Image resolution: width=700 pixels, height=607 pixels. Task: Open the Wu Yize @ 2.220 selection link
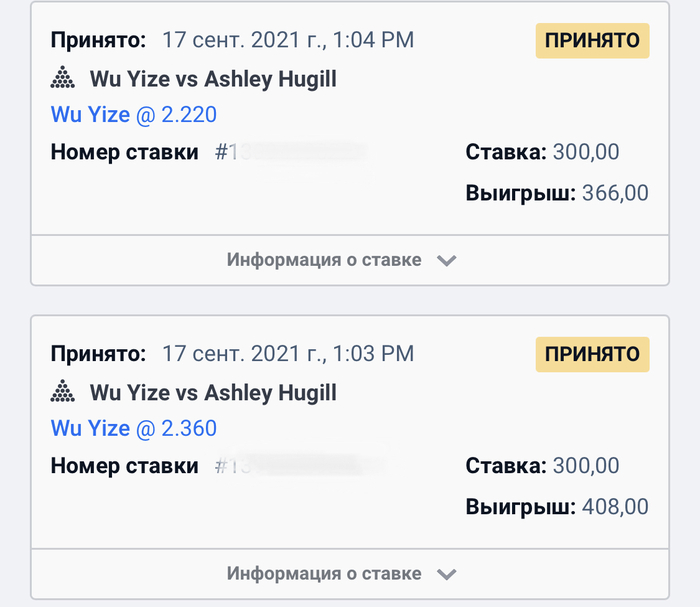pyautogui.click(x=134, y=115)
